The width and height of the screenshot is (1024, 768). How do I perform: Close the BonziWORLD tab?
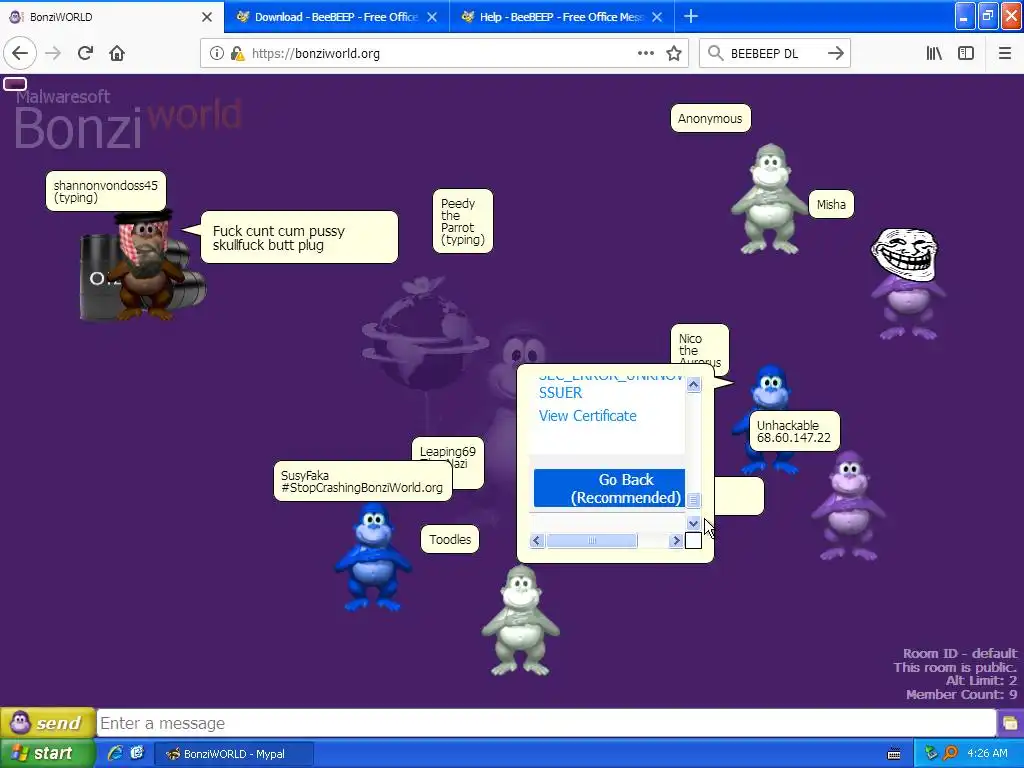click(x=206, y=17)
